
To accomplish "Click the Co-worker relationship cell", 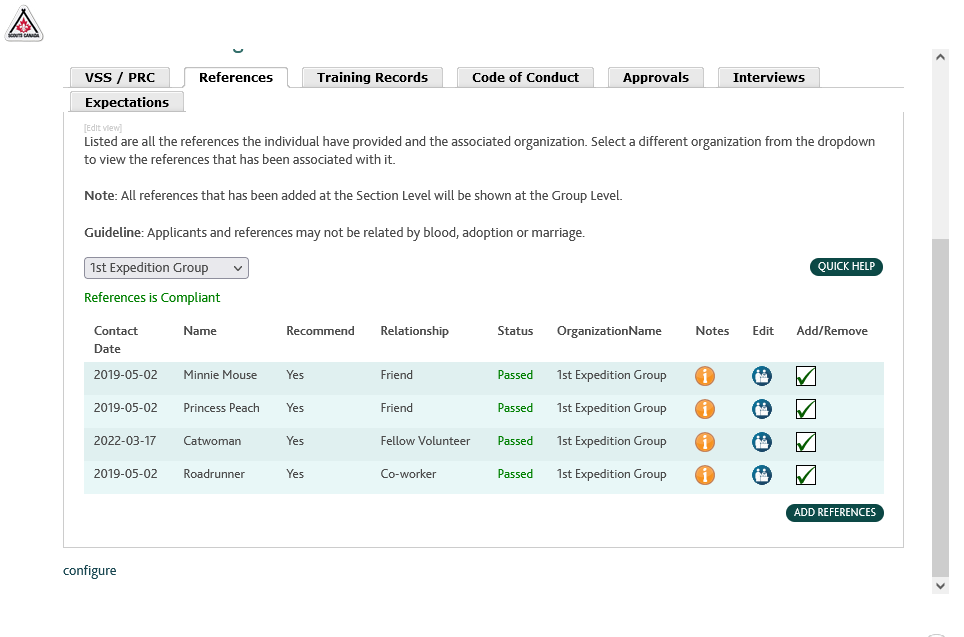I will tap(408, 474).
